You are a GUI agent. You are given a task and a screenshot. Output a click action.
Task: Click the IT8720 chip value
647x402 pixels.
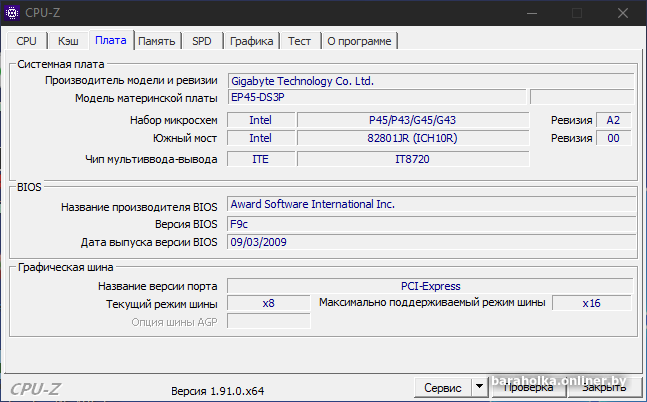click(413, 159)
